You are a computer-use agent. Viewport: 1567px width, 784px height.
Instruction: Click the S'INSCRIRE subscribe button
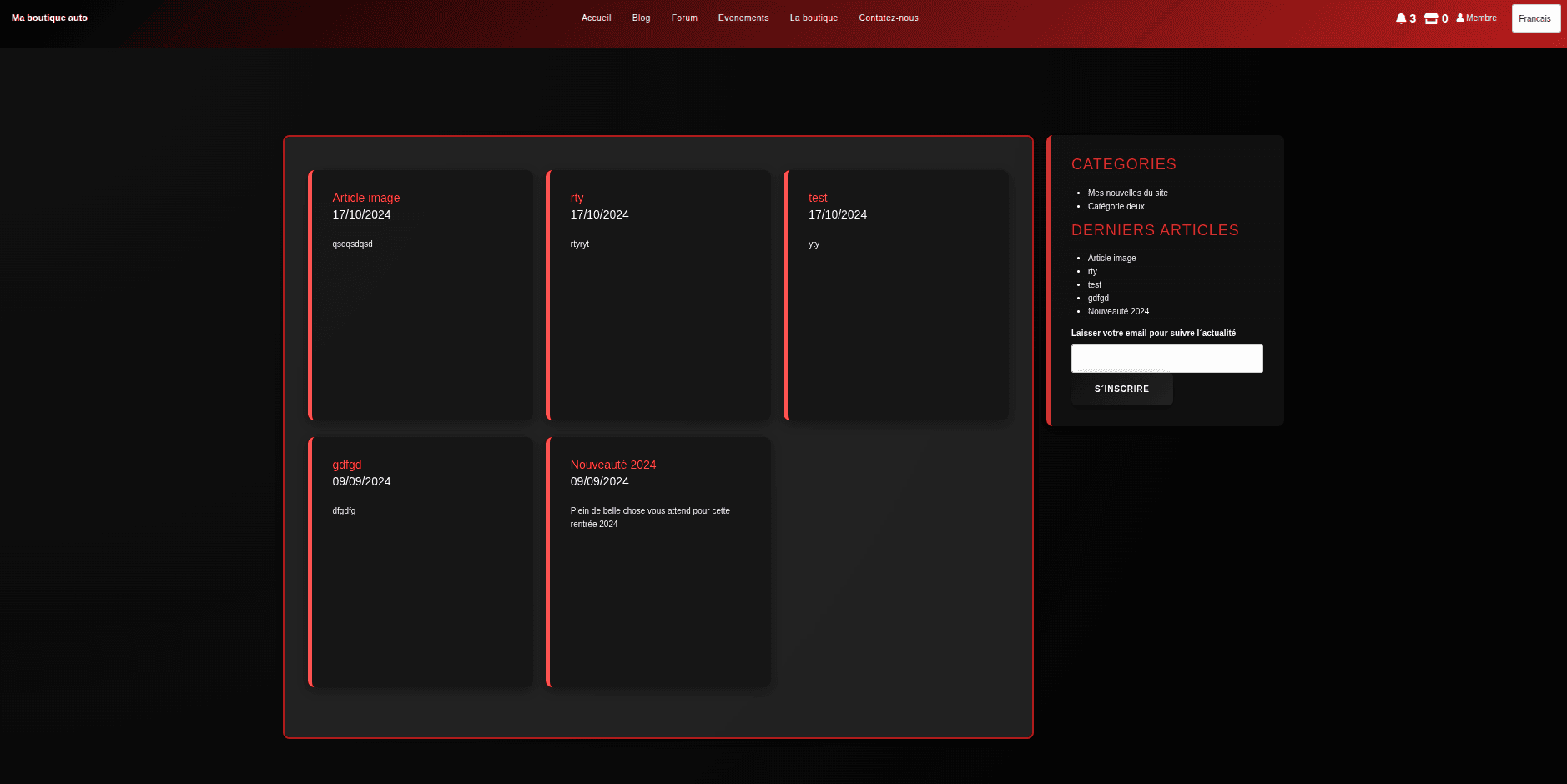click(x=1121, y=389)
